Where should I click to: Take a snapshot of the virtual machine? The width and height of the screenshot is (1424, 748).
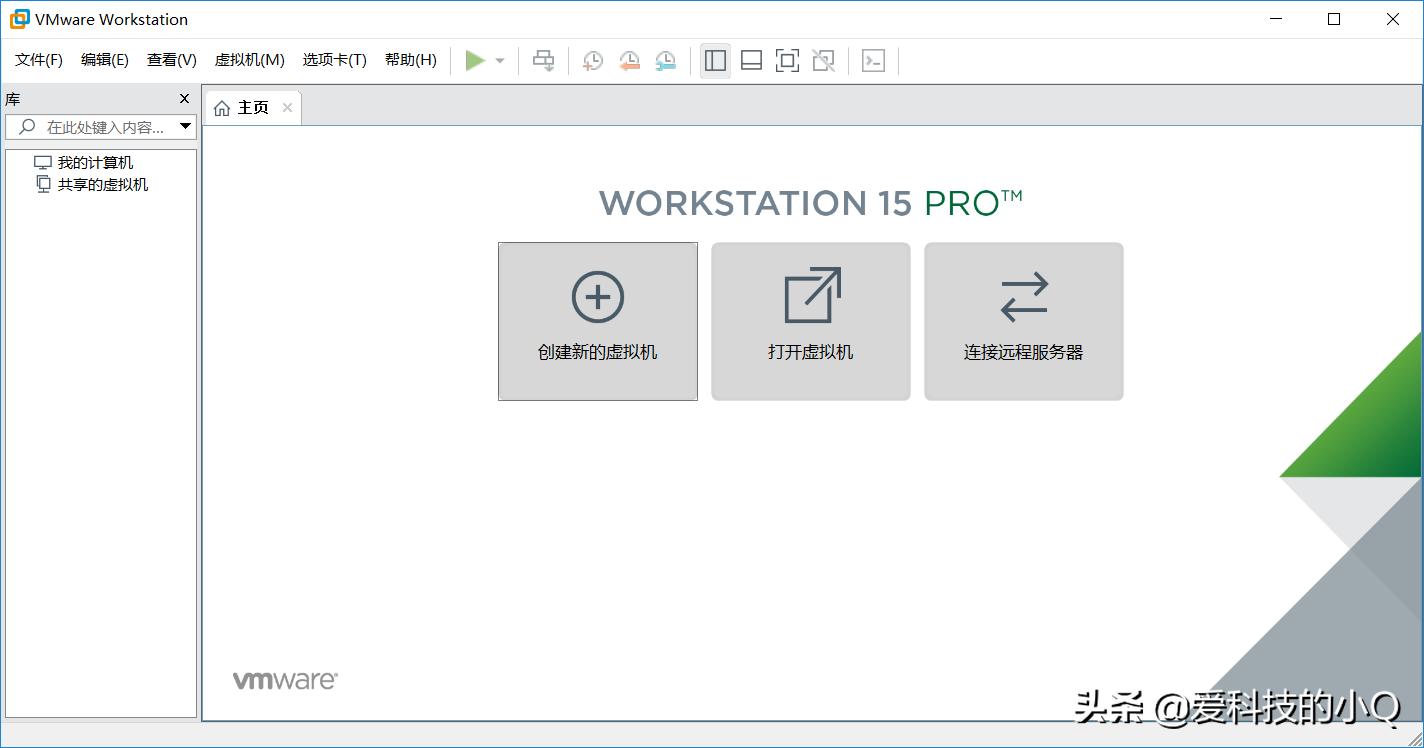(593, 60)
